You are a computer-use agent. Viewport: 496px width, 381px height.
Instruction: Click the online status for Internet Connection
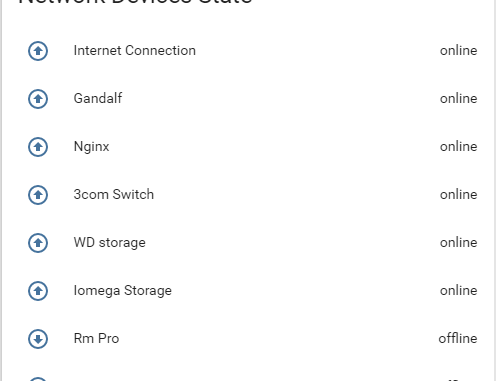click(x=458, y=51)
